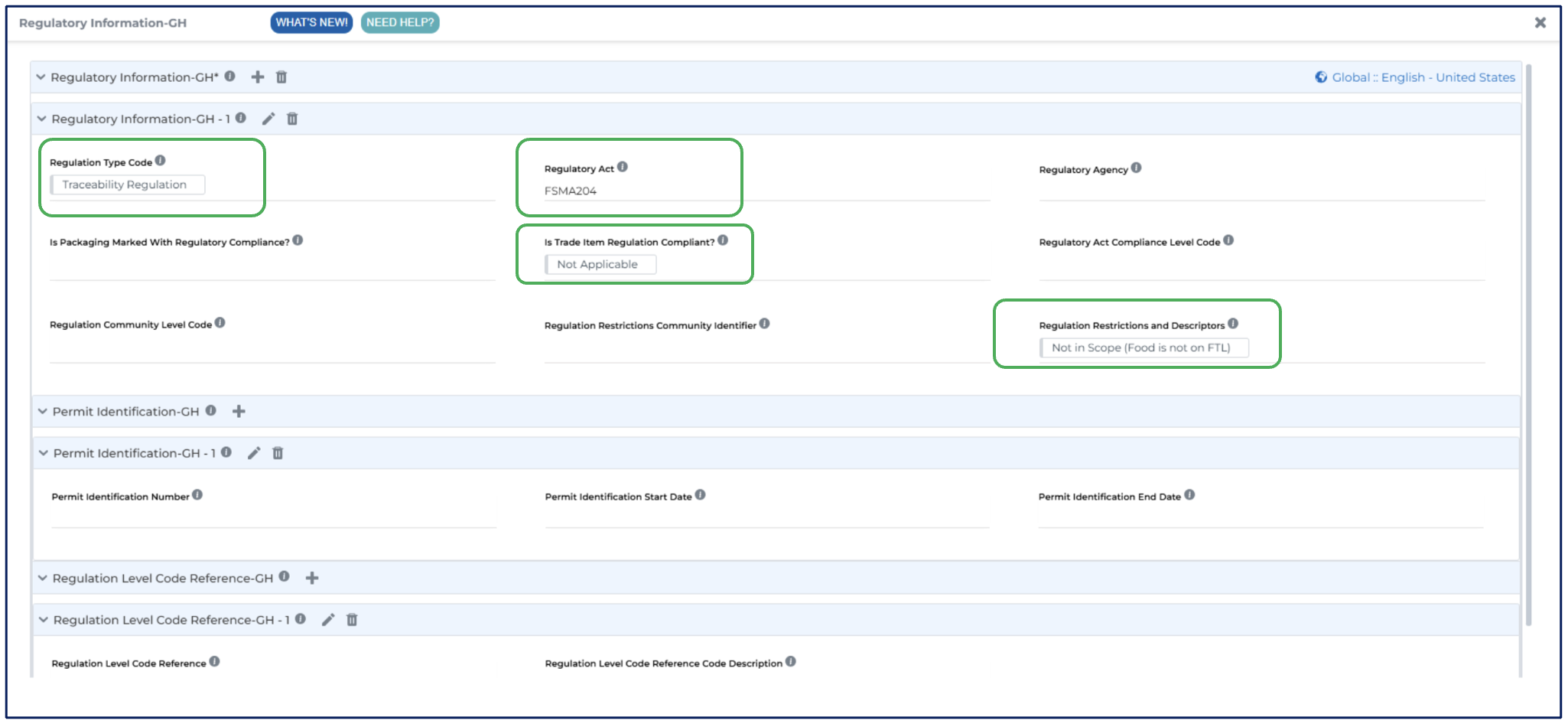Click the Permit Identification End Date field
This screenshot has width=1568, height=724.
1261,517
